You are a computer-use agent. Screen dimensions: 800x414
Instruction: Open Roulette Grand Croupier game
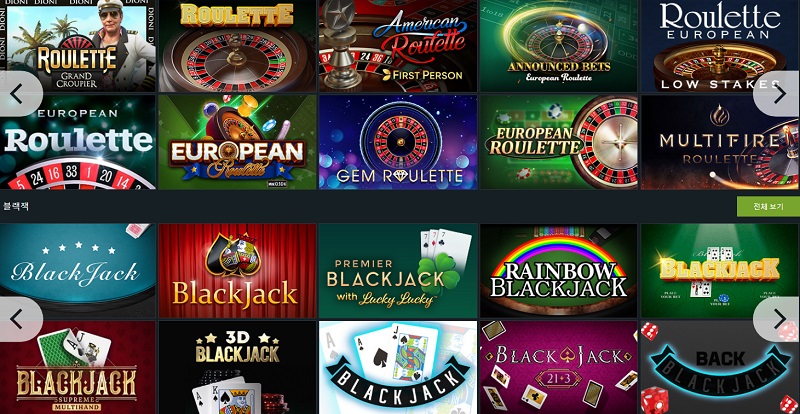(78, 46)
